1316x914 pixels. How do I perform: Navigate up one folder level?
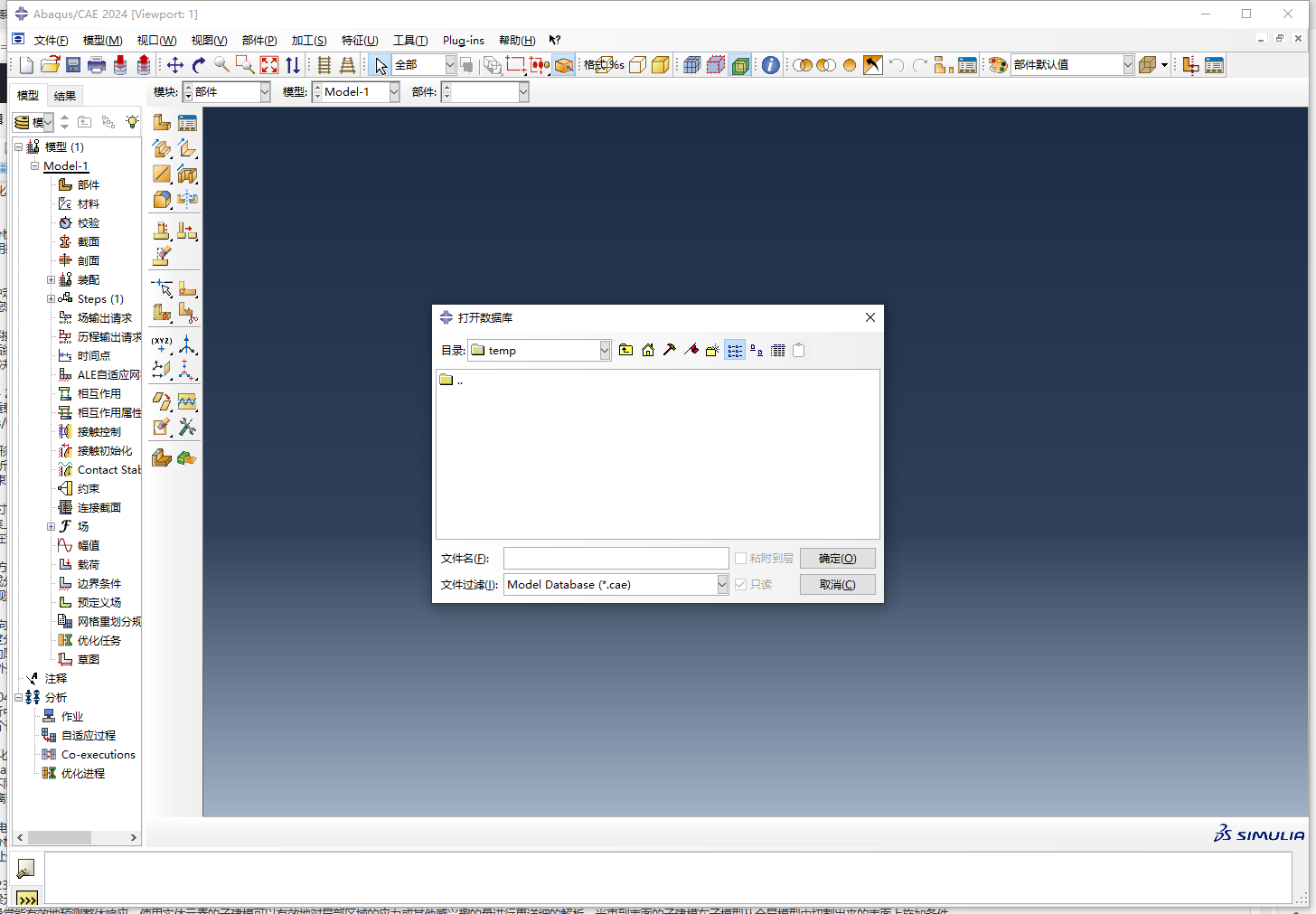pos(626,350)
